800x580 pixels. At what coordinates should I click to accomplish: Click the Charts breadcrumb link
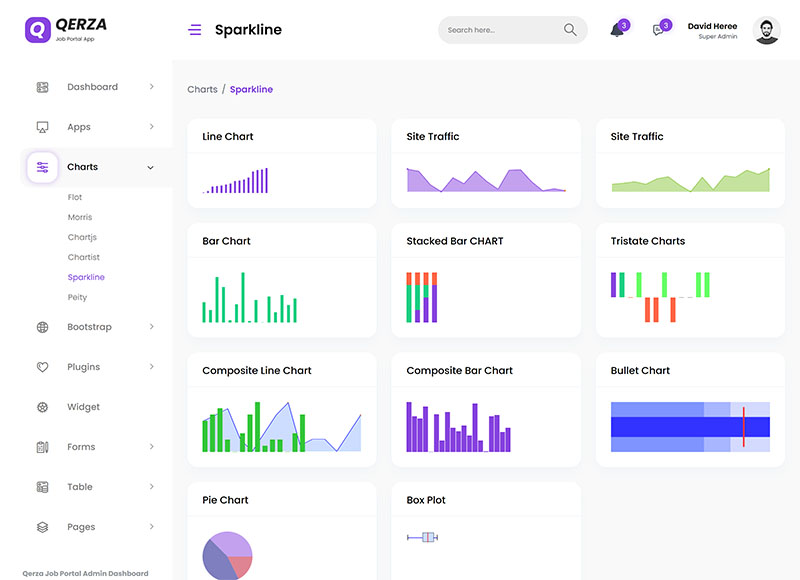pos(202,89)
